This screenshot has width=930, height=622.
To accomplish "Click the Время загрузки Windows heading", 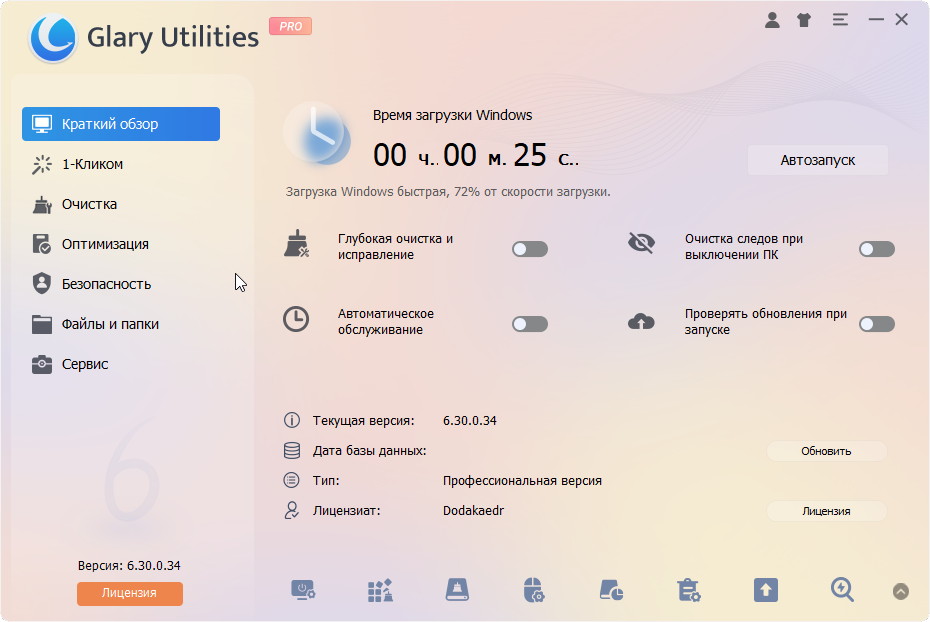I will [x=453, y=115].
